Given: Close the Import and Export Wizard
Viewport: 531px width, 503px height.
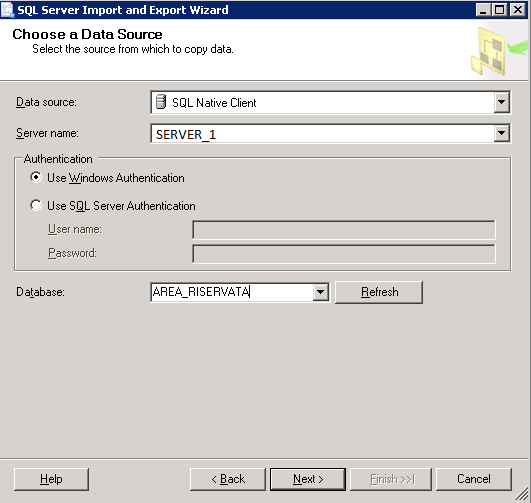Looking at the screenshot, I should tap(518, 9).
